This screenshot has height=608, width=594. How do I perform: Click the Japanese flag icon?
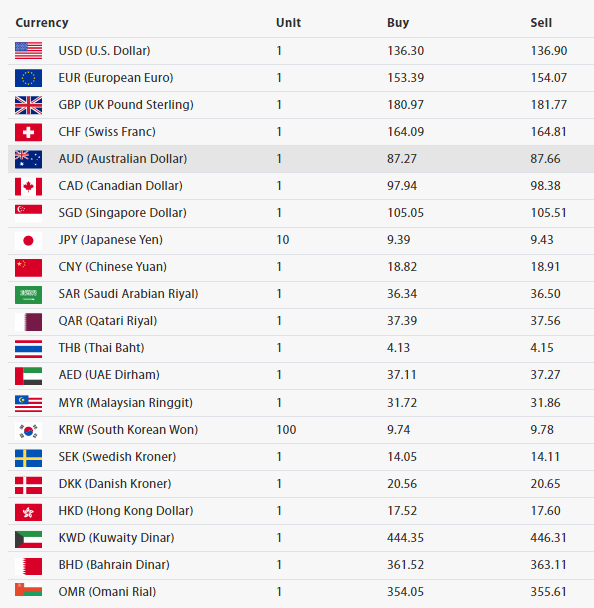click(x=28, y=240)
